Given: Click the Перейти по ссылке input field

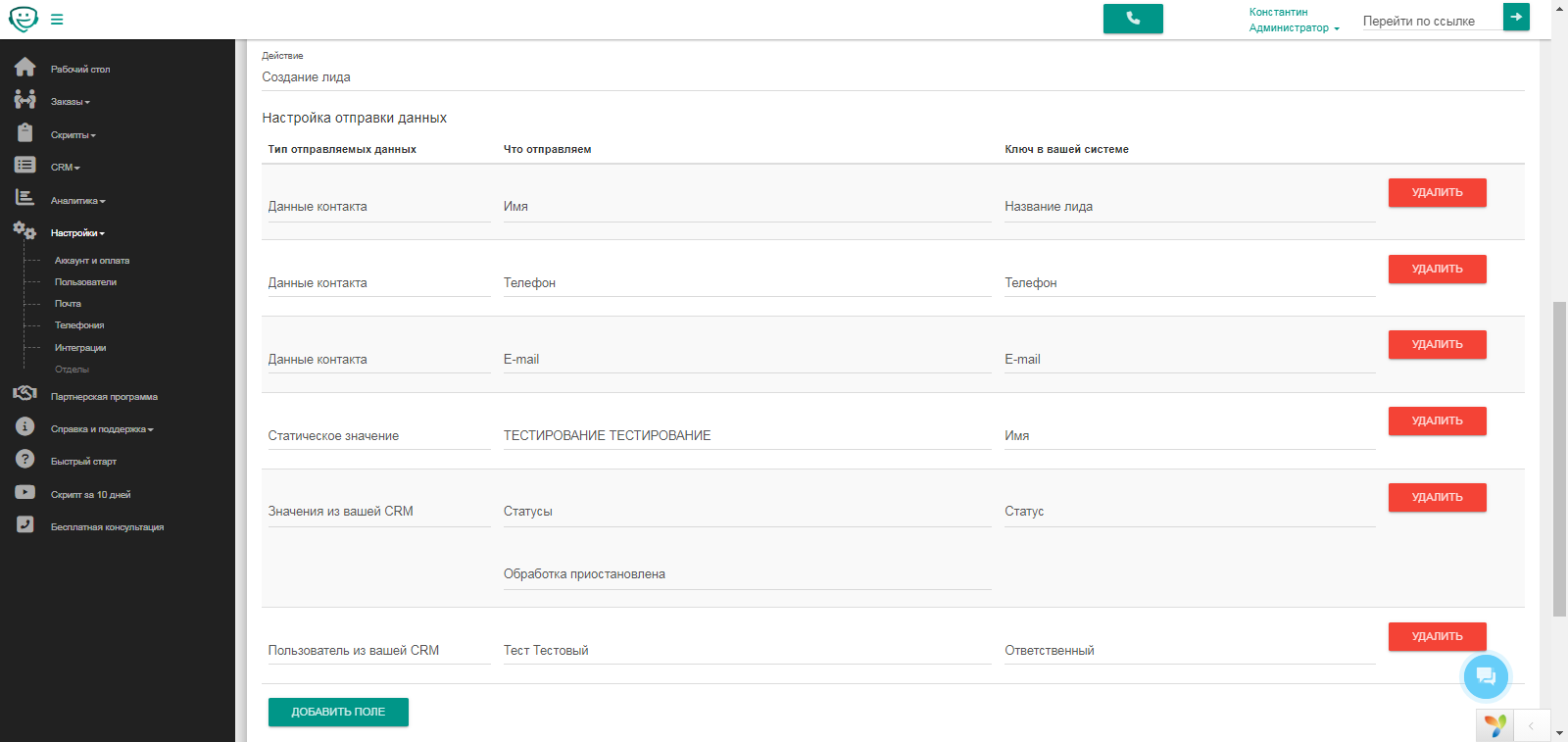Looking at the screenshot, I should [1431, 22].
